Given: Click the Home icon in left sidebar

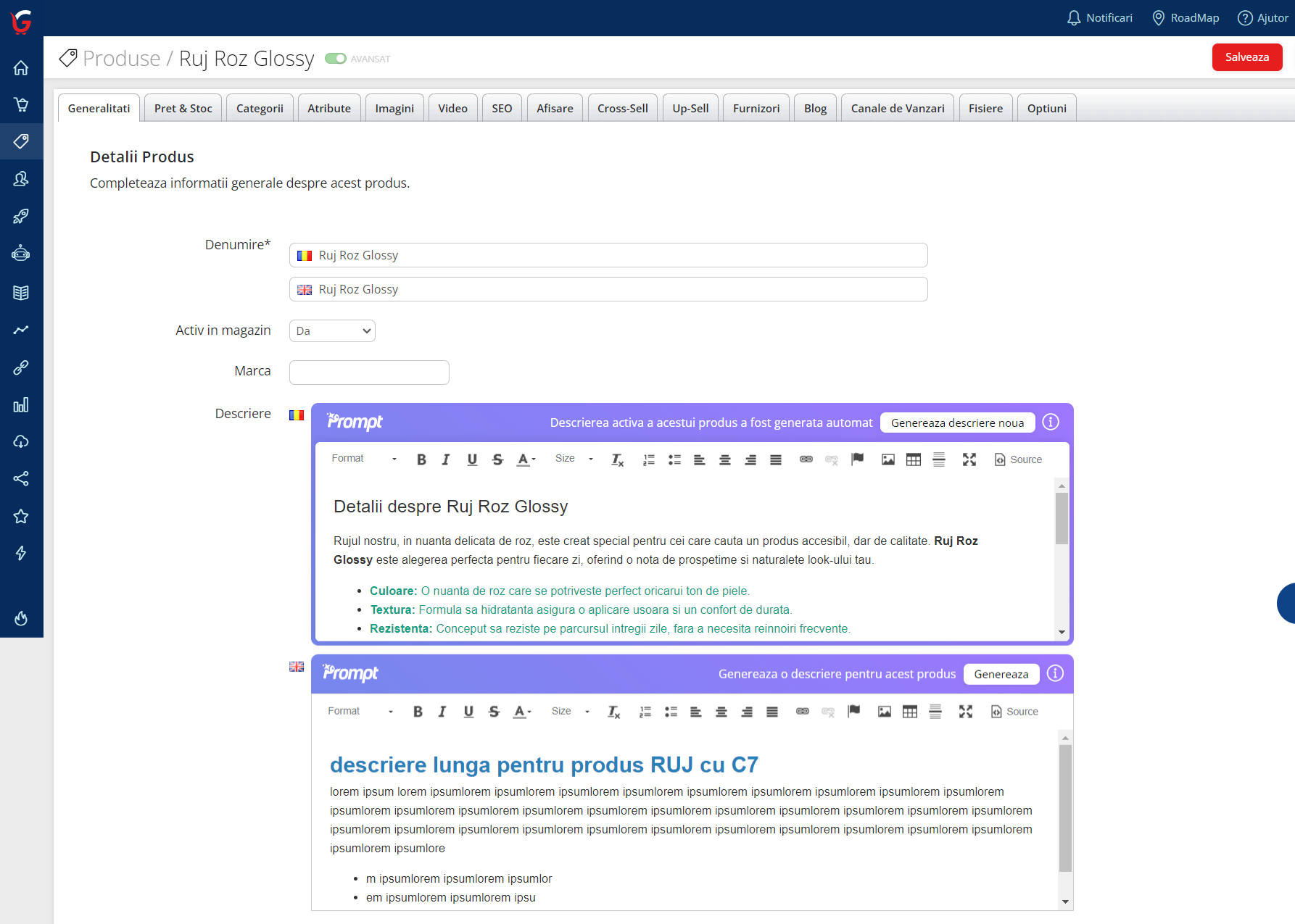Looking at the screenshot, I should pyautogui.click(x=21, y=68).
